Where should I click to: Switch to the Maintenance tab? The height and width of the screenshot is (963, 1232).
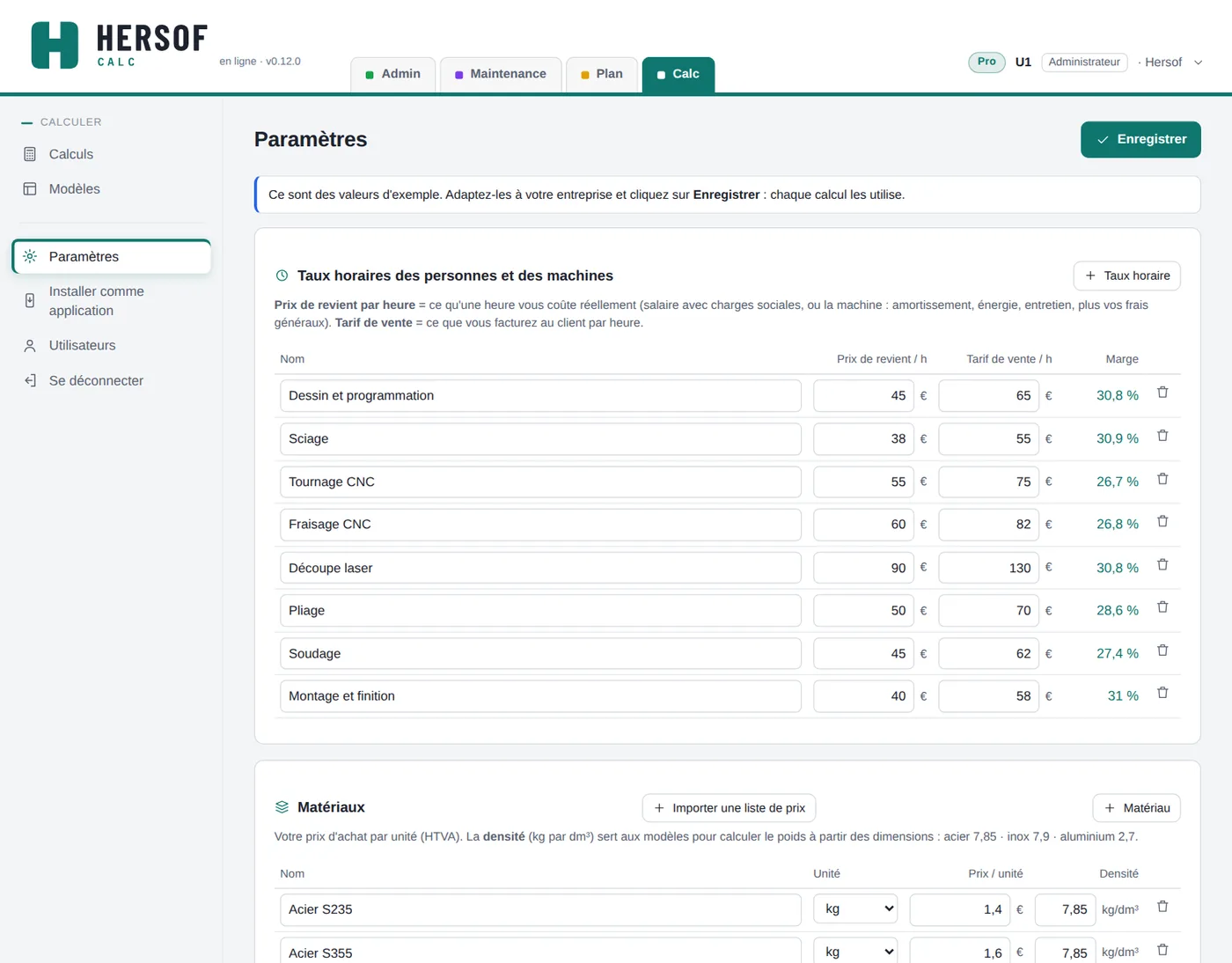tap(501, 75)
